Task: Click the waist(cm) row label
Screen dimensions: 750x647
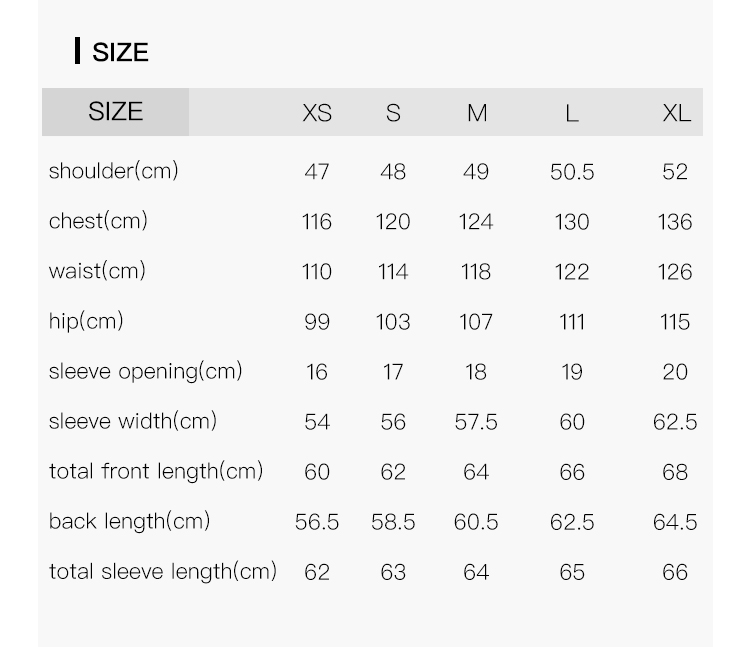Action: point(97,271)
